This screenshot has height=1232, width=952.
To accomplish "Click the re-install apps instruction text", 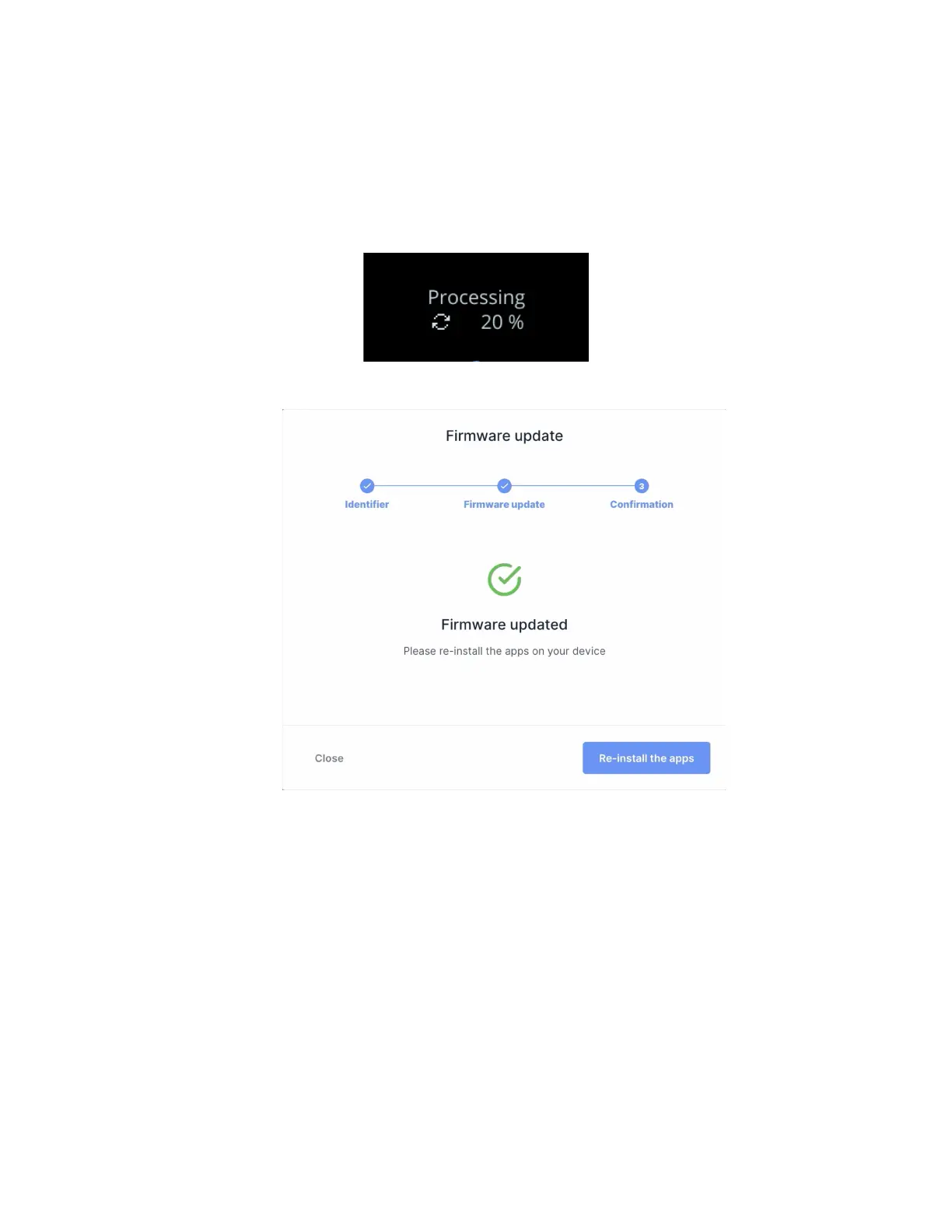I will (x=504, y=651).
